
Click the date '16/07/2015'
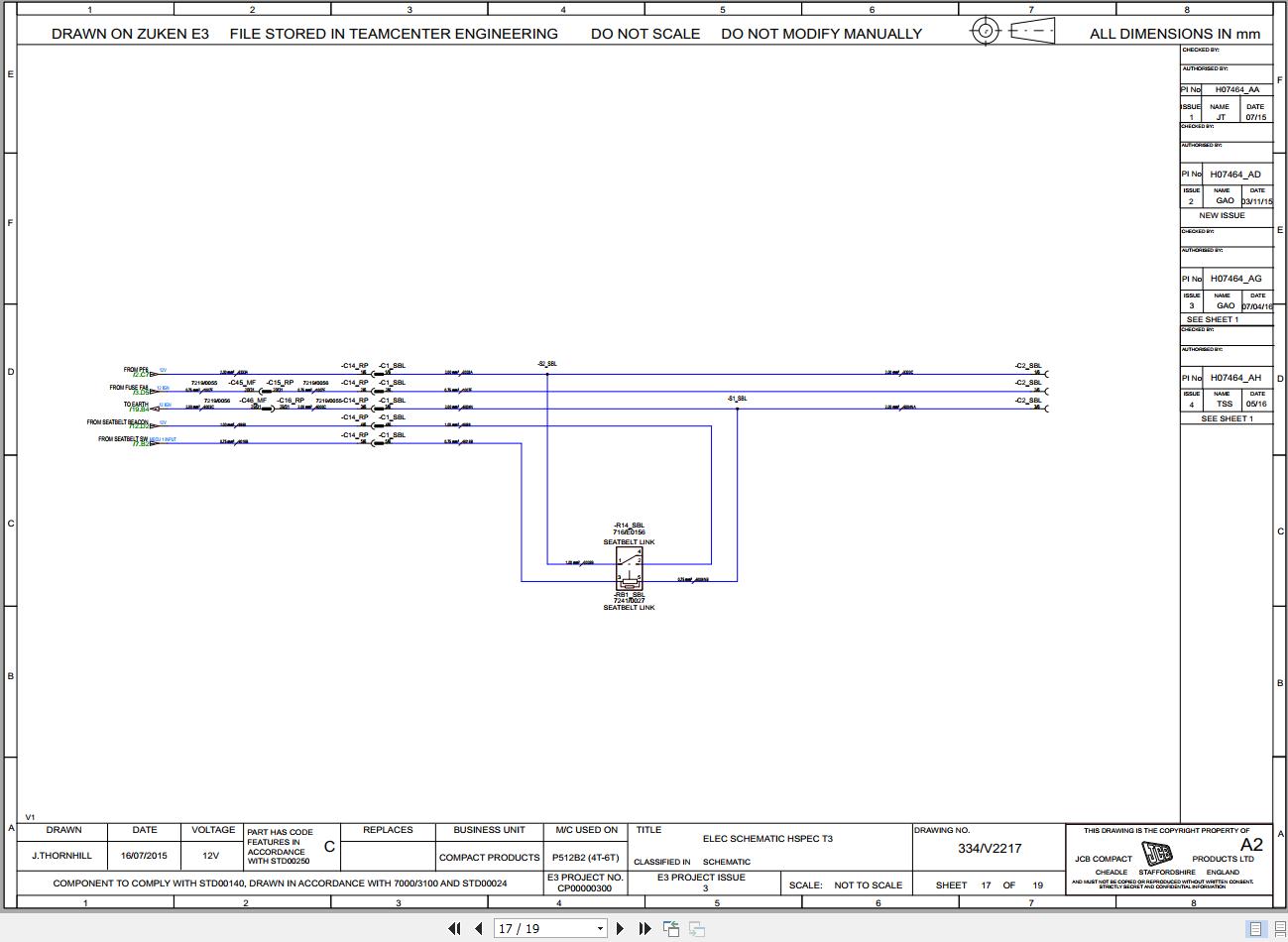click(x=145, y=855)
